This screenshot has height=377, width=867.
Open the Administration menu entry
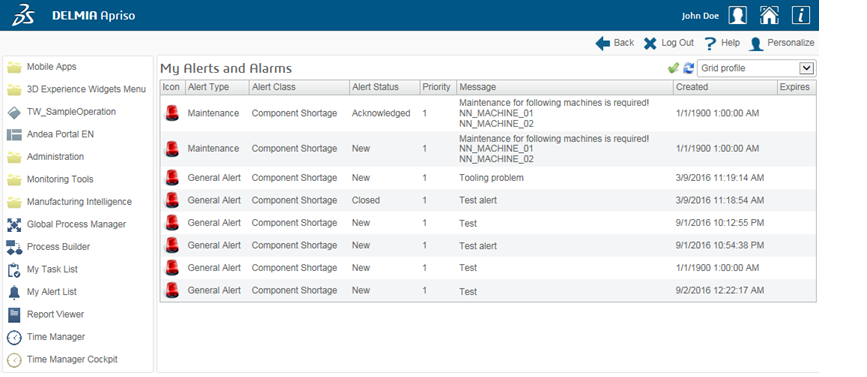coord(55,157)
